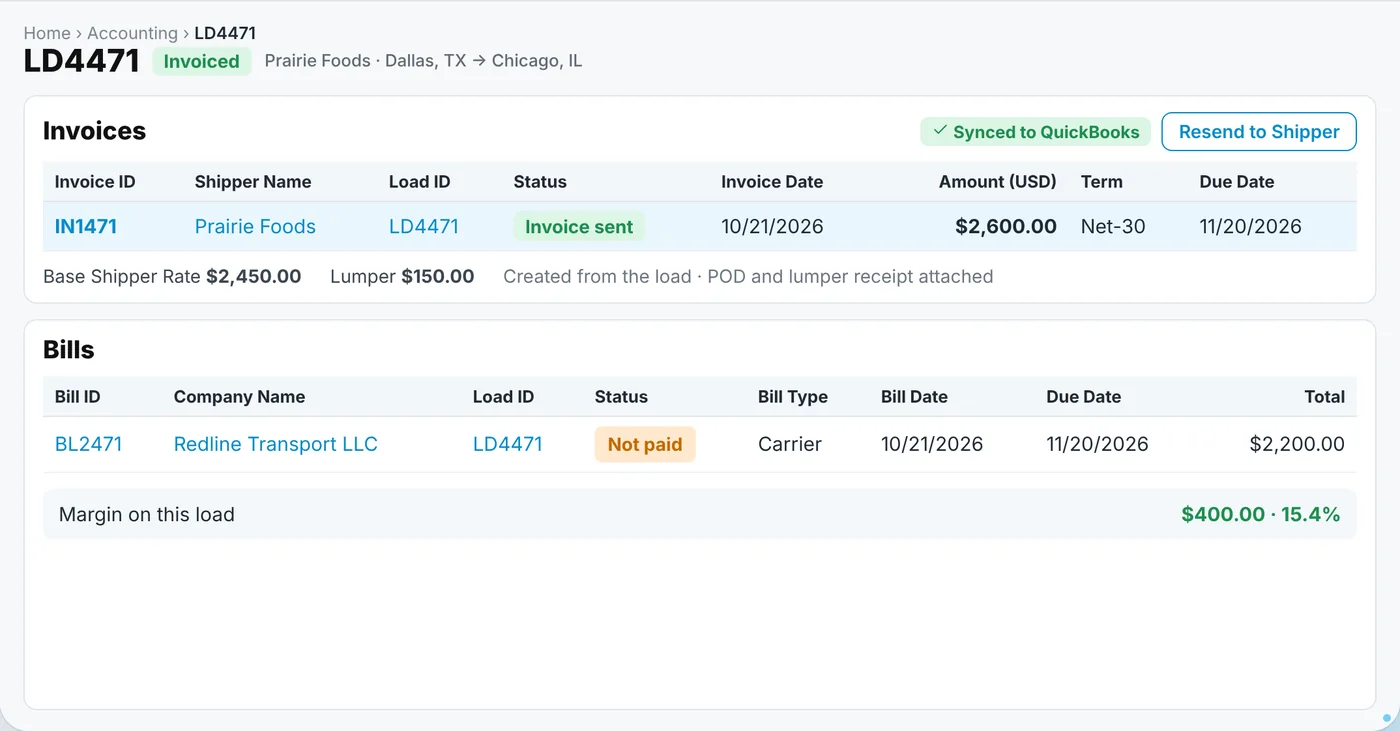Click the Invoiced status badge in the header

pos(202,61)
